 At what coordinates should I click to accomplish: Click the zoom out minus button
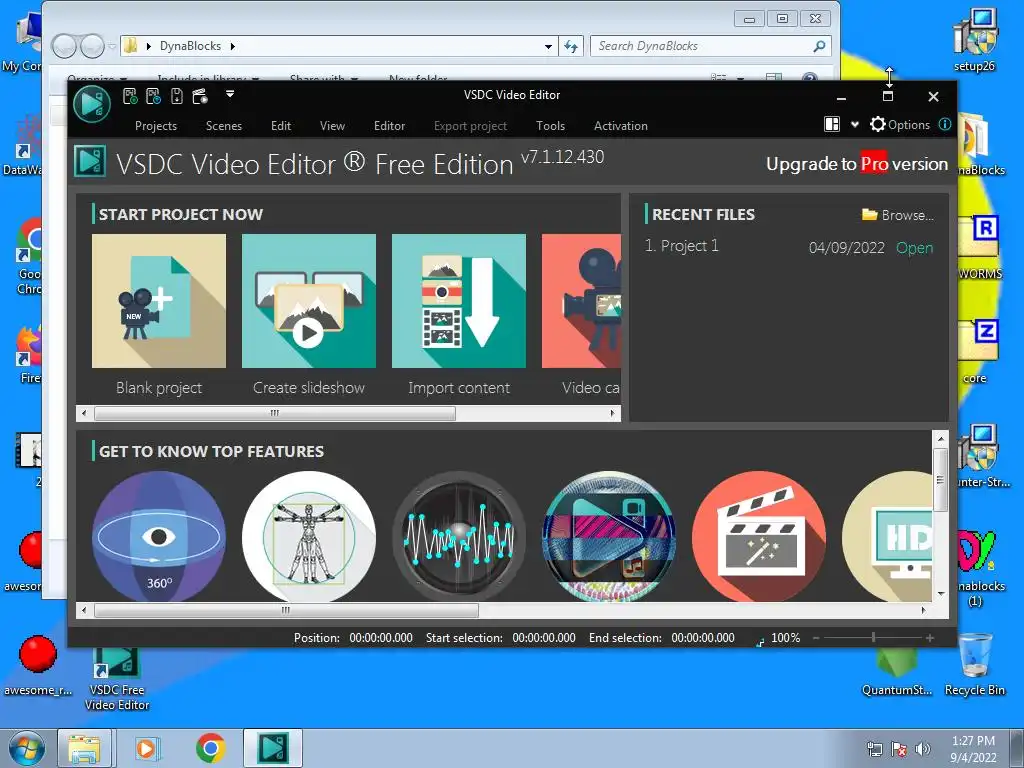816,638
